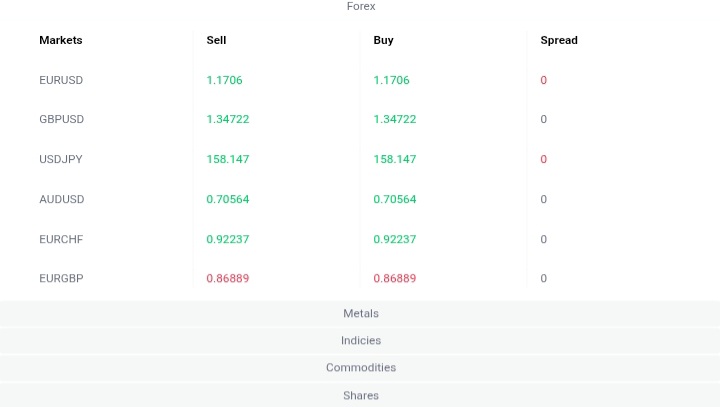
Task: Click the EURCHF Sell price
Action: click(x=227, y=240)
